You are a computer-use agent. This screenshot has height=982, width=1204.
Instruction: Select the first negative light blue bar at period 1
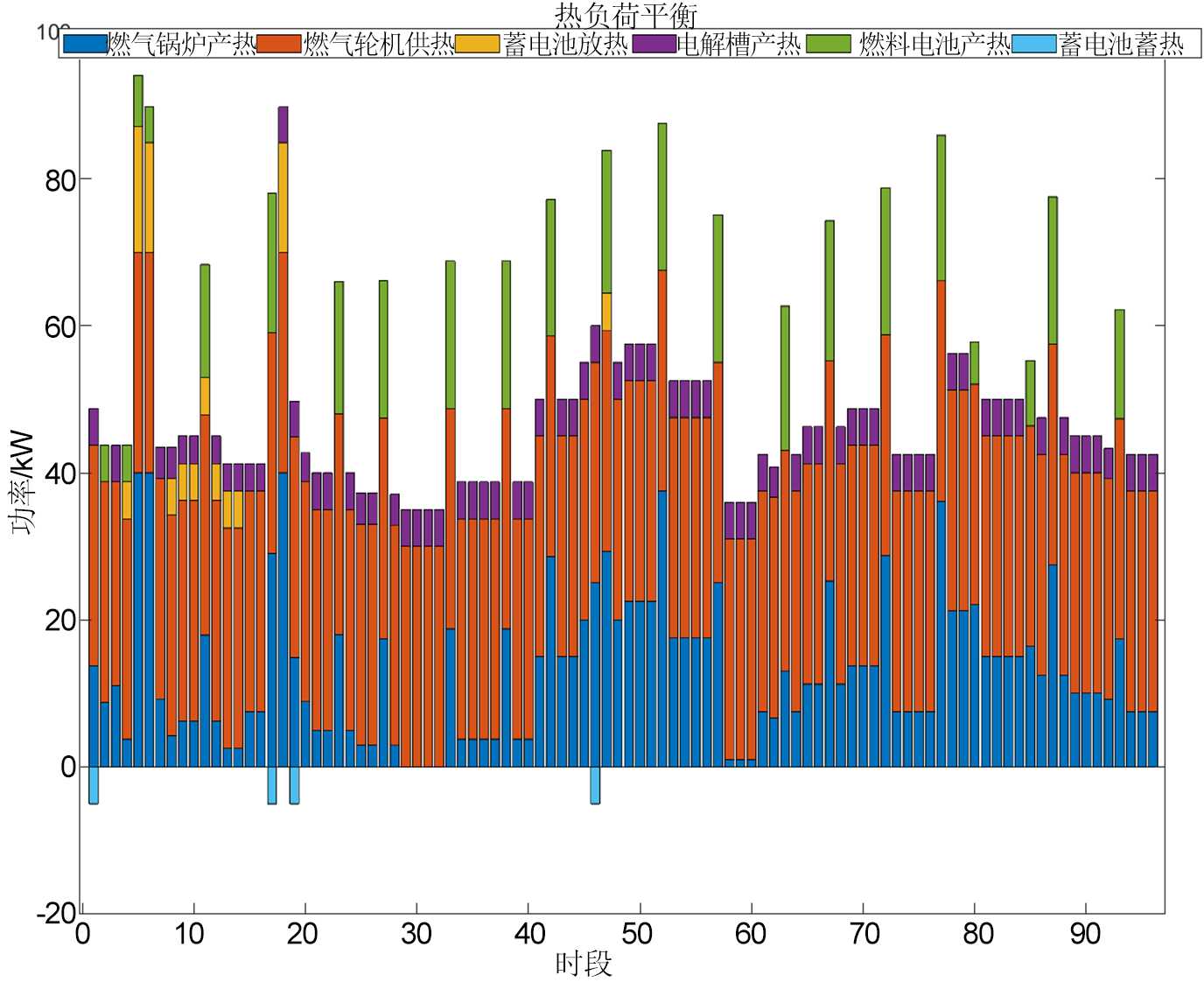[x=94, y=785]
